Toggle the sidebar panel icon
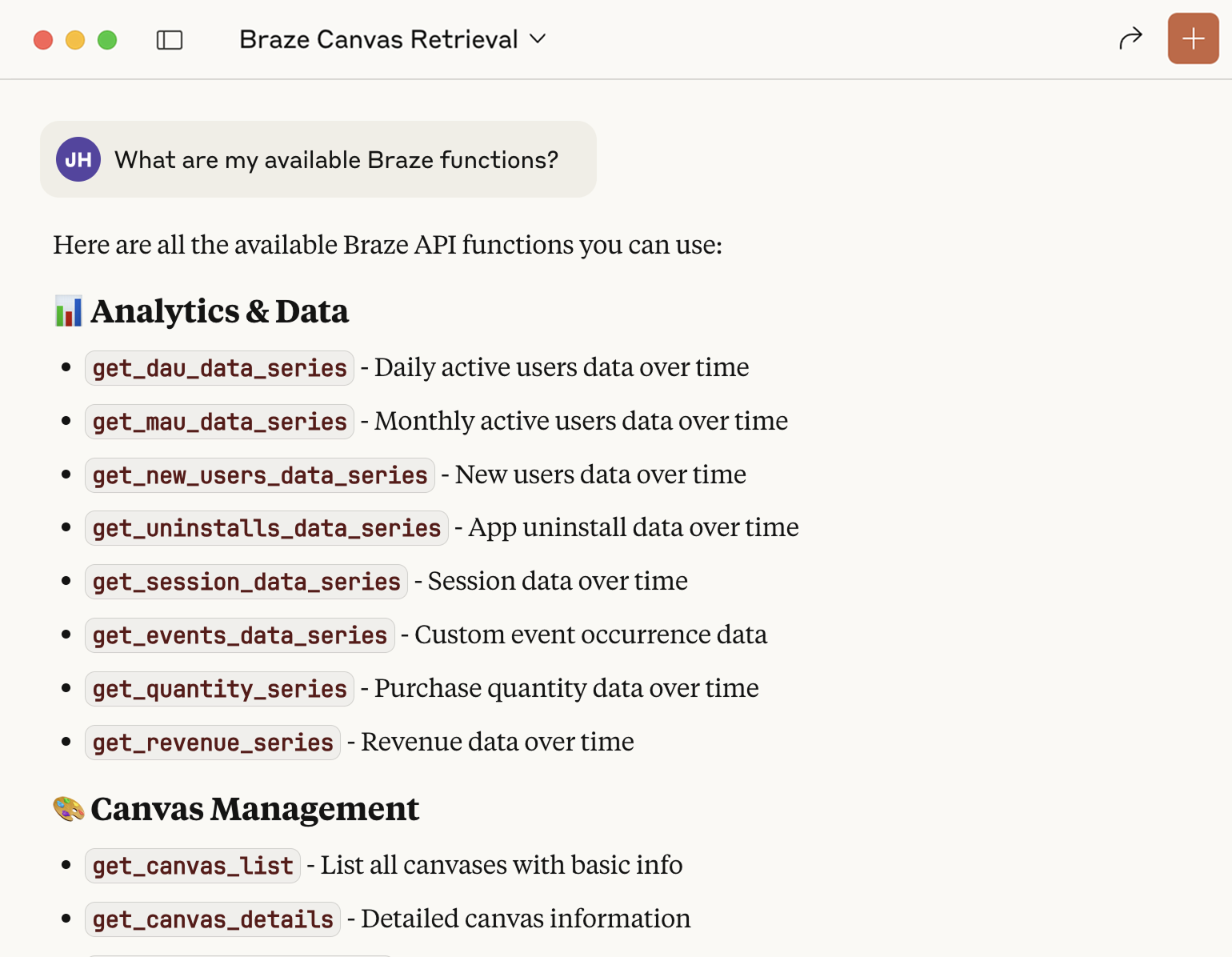The image size is (1232, 957). point(170,40)
